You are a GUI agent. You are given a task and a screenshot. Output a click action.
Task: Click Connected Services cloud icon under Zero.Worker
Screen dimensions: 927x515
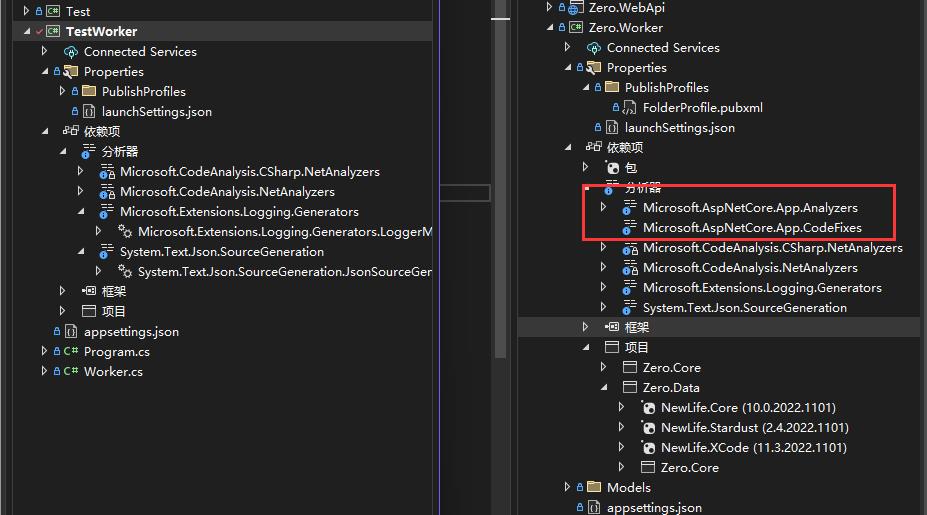point(594,48)
